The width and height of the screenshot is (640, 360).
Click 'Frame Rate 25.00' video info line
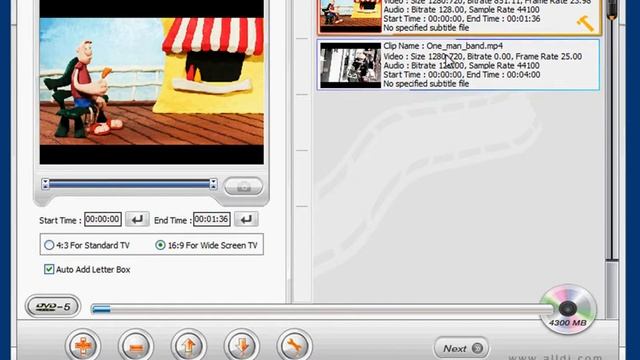pyautogui.click(x=482, y=56)
